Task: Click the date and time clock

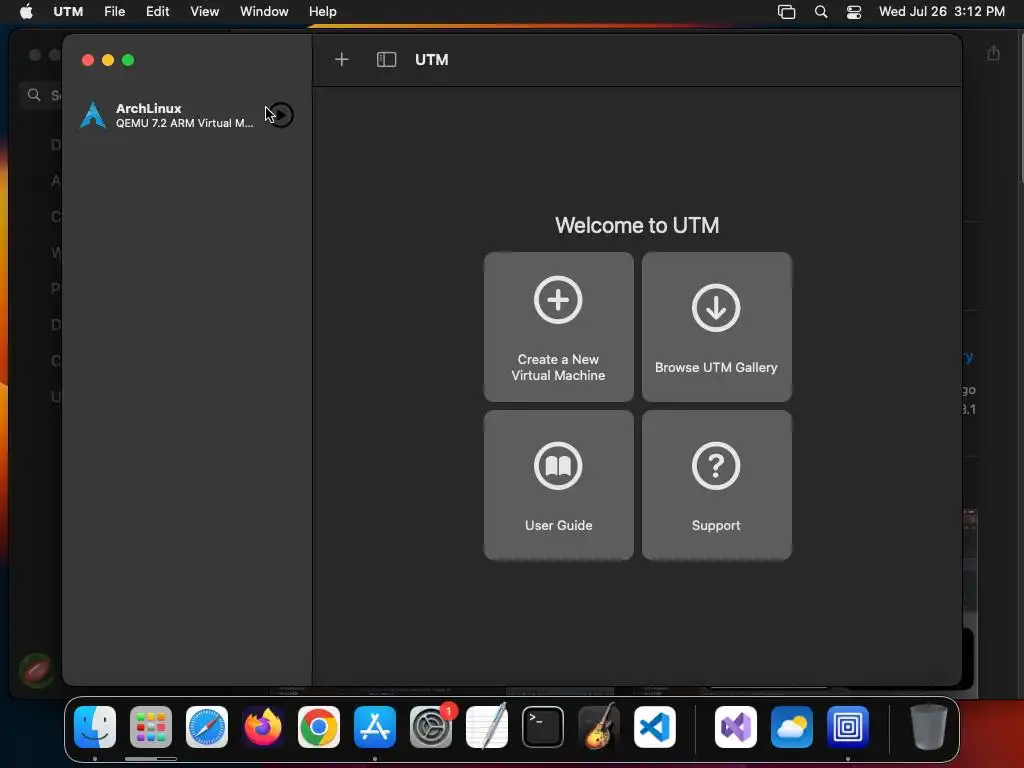Action: (942, 11)
